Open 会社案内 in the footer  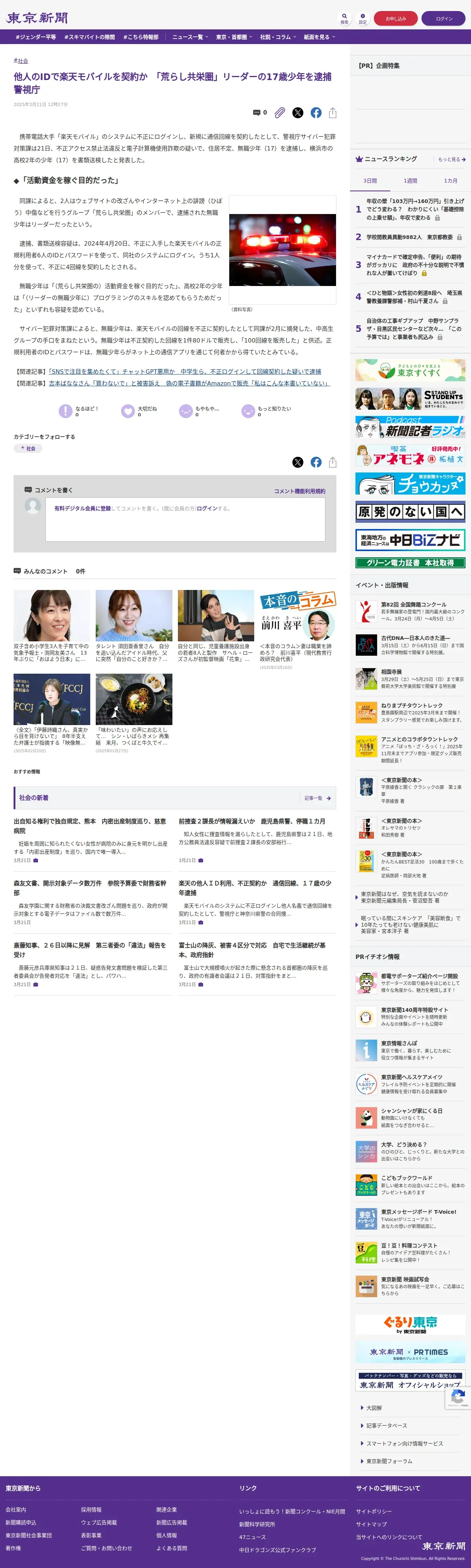(x=16, y=1510)
